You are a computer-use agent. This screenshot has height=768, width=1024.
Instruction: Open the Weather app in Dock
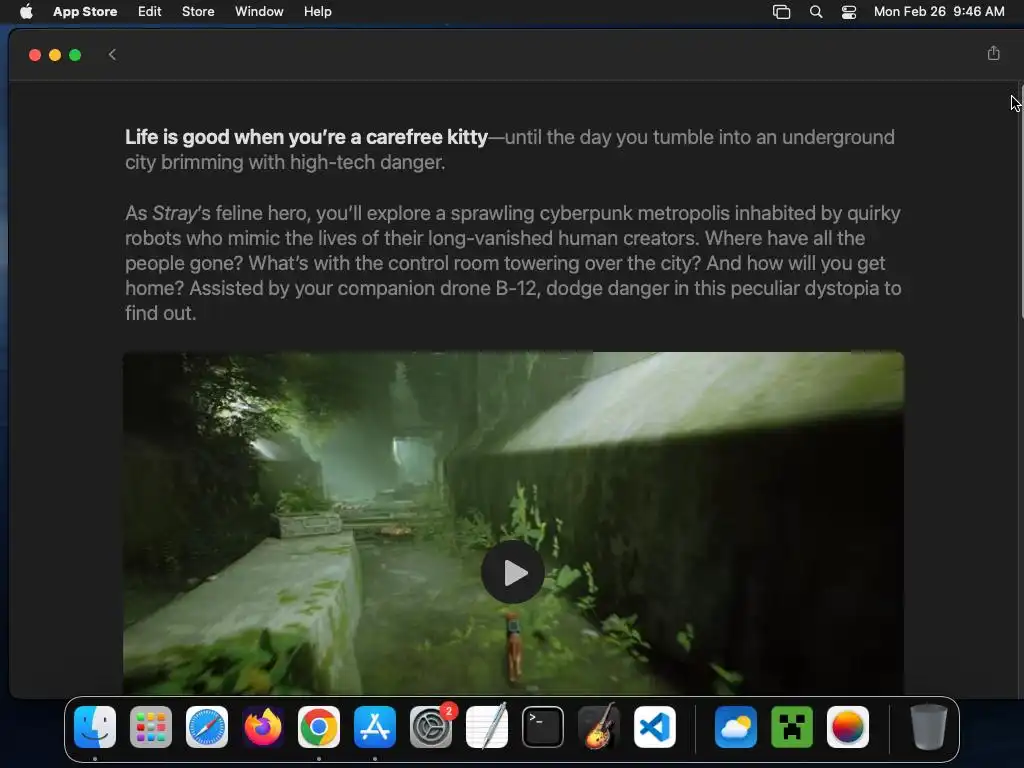736,727
